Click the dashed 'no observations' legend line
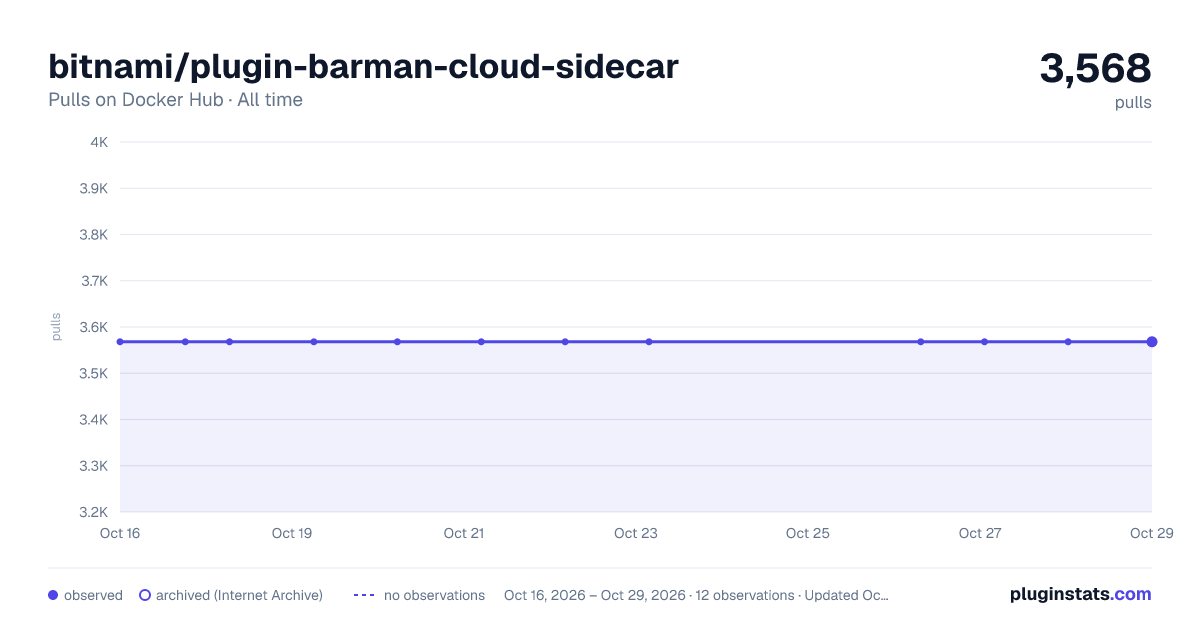The width and height of the screenshot is (1200, 630). (364, 595)
